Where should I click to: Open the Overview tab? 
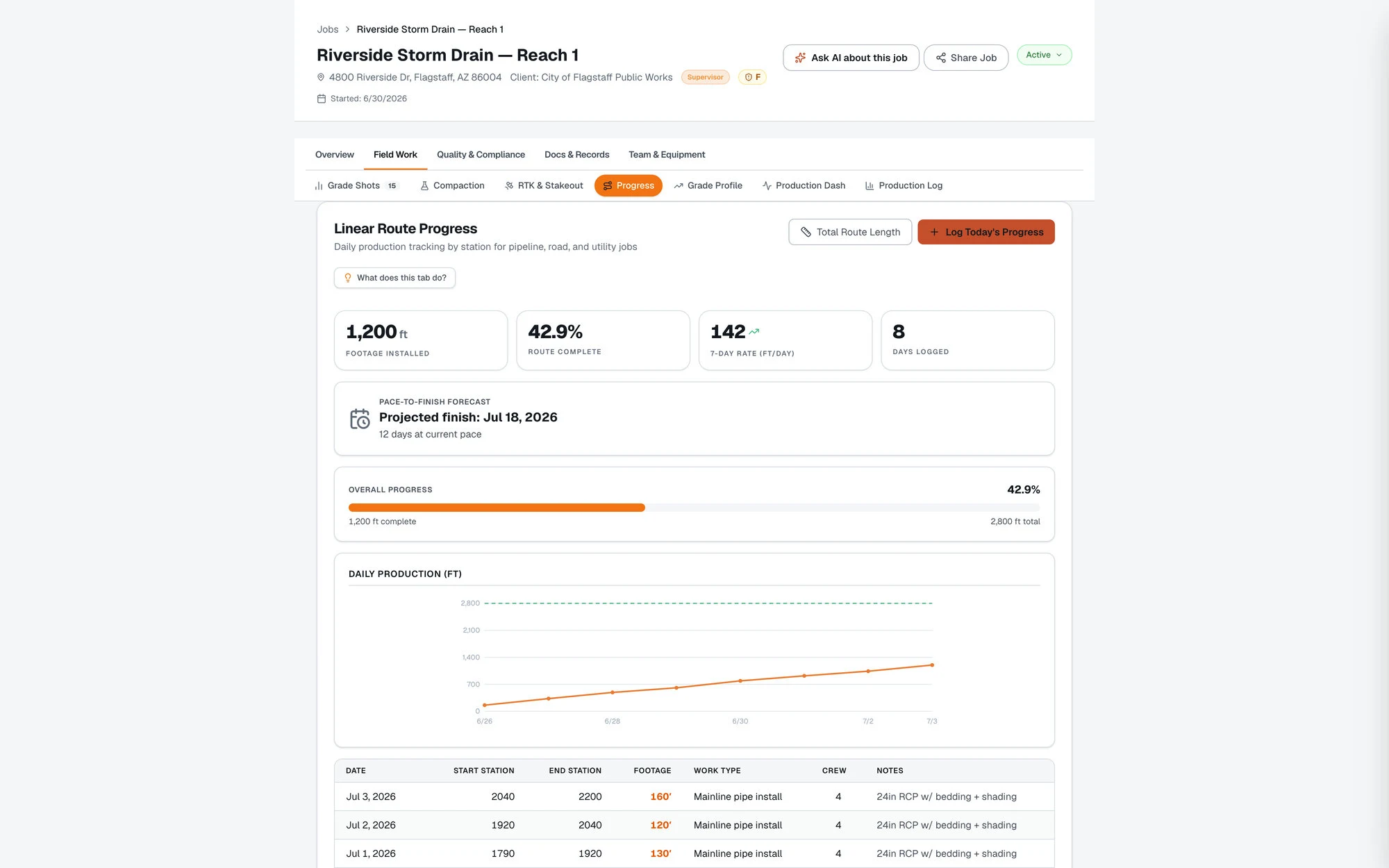335,154
